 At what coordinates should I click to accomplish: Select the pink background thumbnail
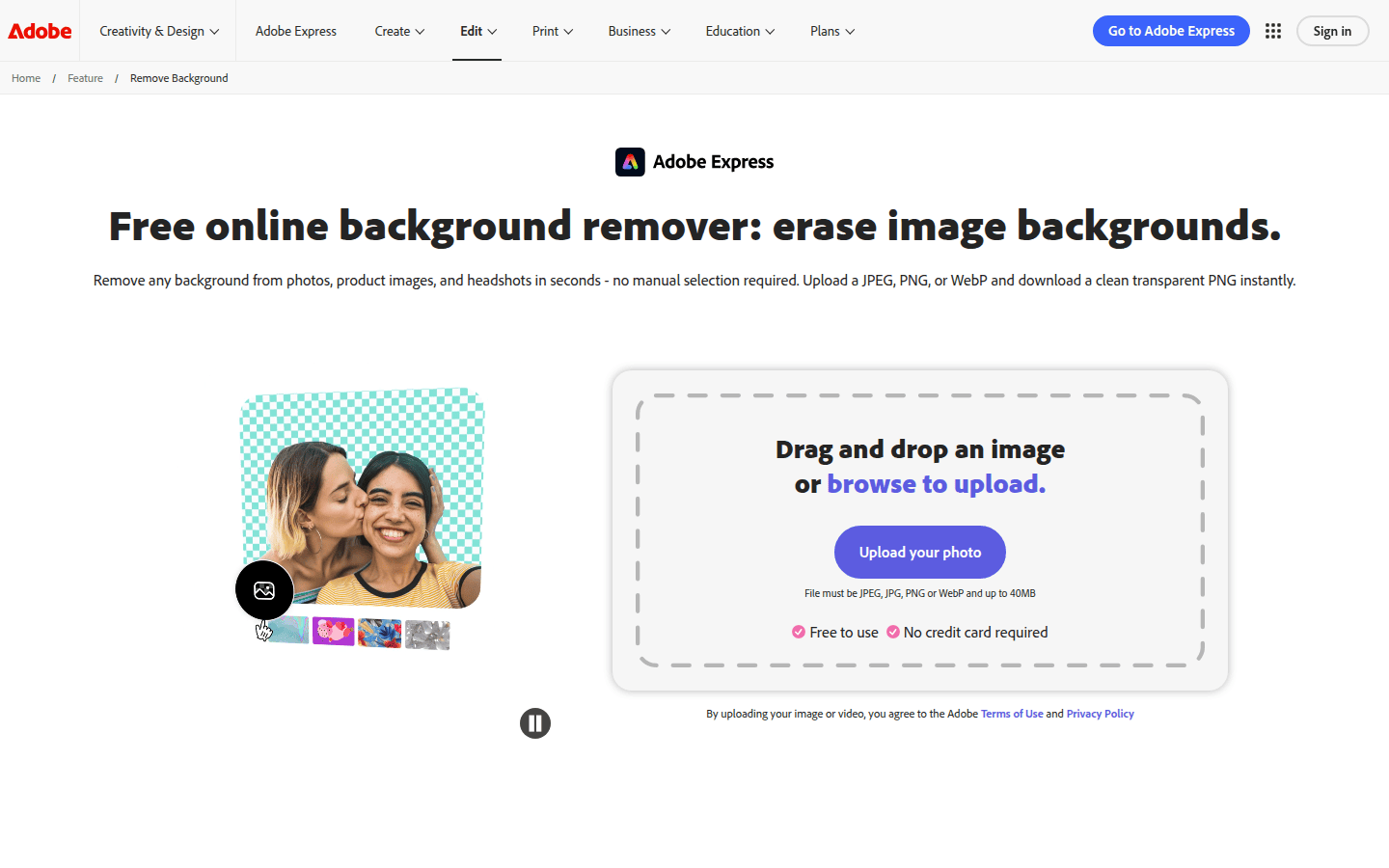(334, 632)
